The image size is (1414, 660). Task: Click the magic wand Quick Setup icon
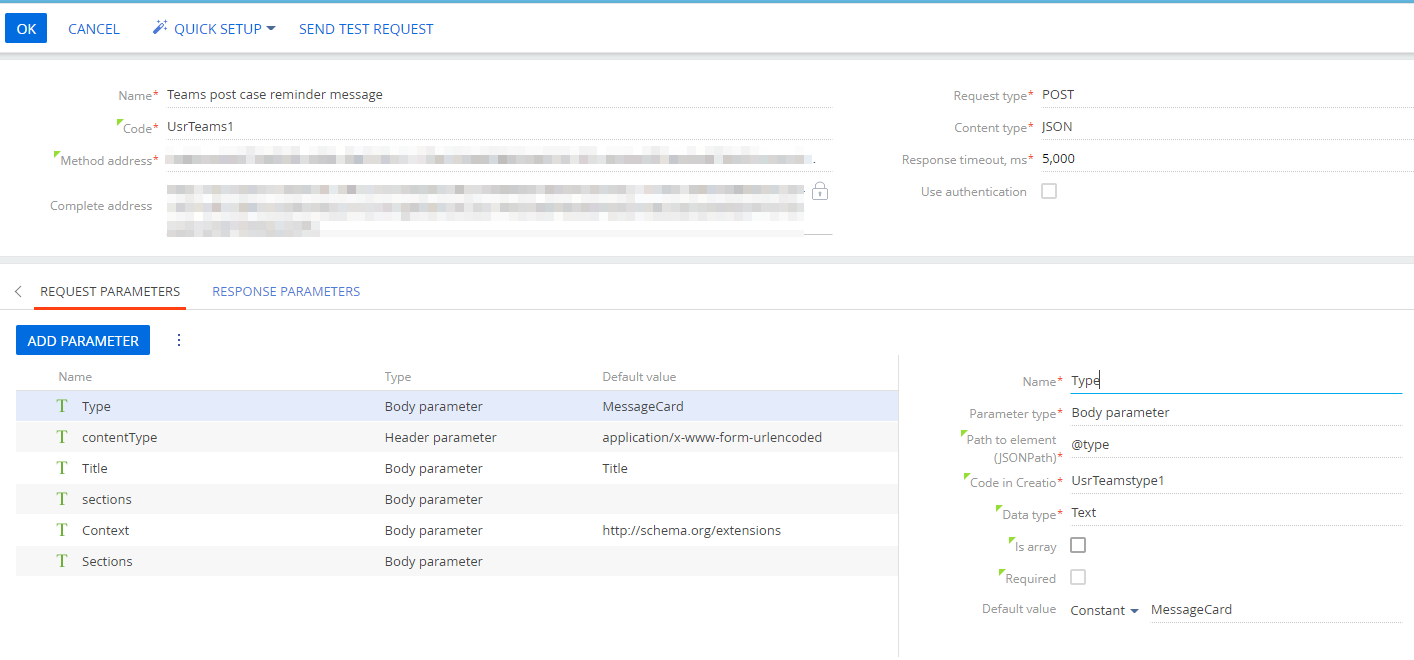pos(159,28)
